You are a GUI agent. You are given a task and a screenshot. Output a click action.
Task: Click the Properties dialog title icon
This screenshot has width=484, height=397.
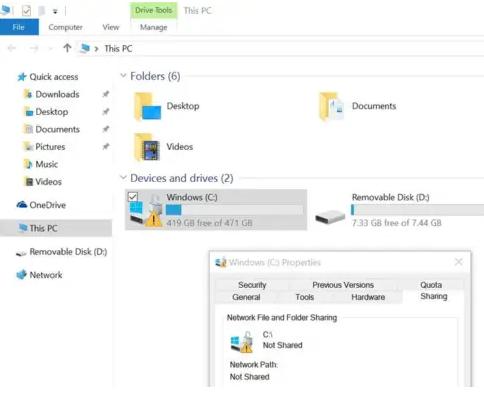click(221, 262)
